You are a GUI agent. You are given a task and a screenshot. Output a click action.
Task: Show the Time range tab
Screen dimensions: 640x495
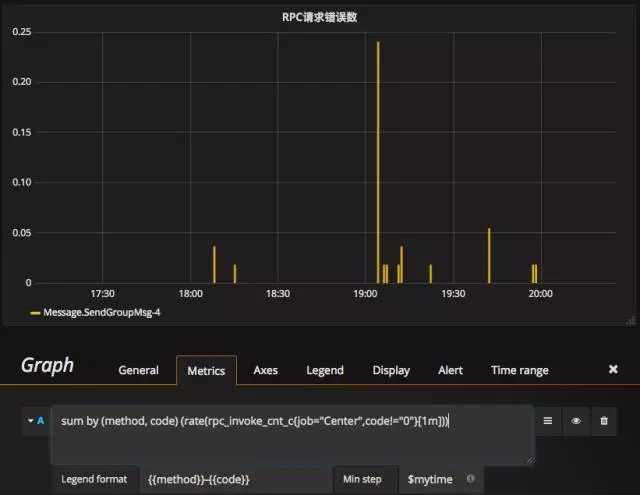[x=520, y=370]
